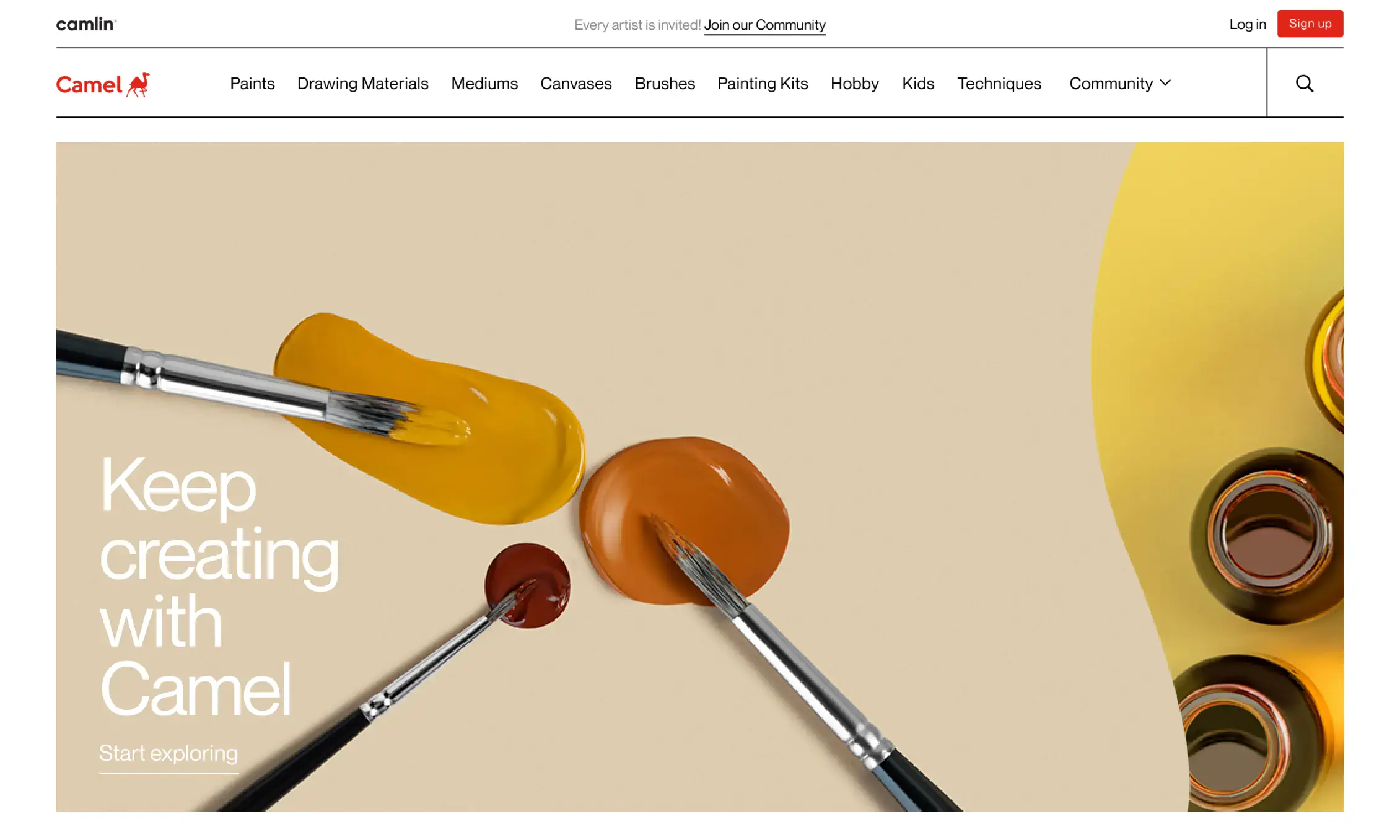
Task: Click the Log in link
Action: (x=1248, y=24)
